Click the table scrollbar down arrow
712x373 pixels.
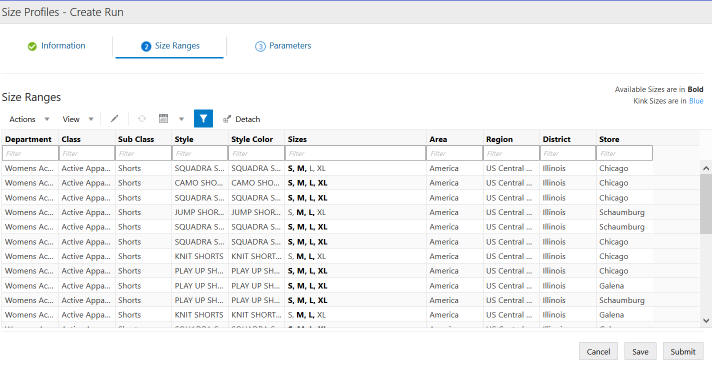706,320
